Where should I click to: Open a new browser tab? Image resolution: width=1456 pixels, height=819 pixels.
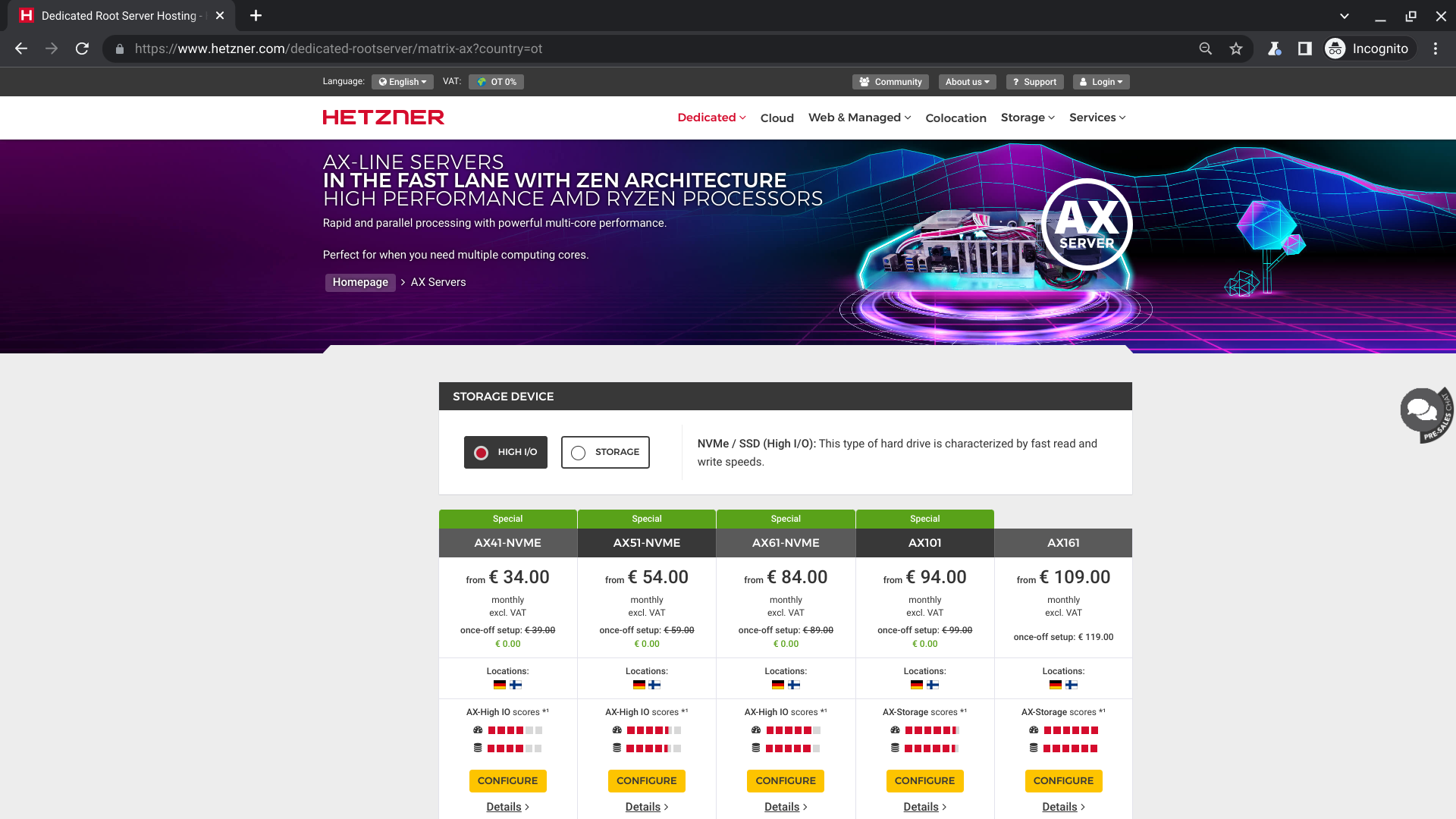coord(256,15)
